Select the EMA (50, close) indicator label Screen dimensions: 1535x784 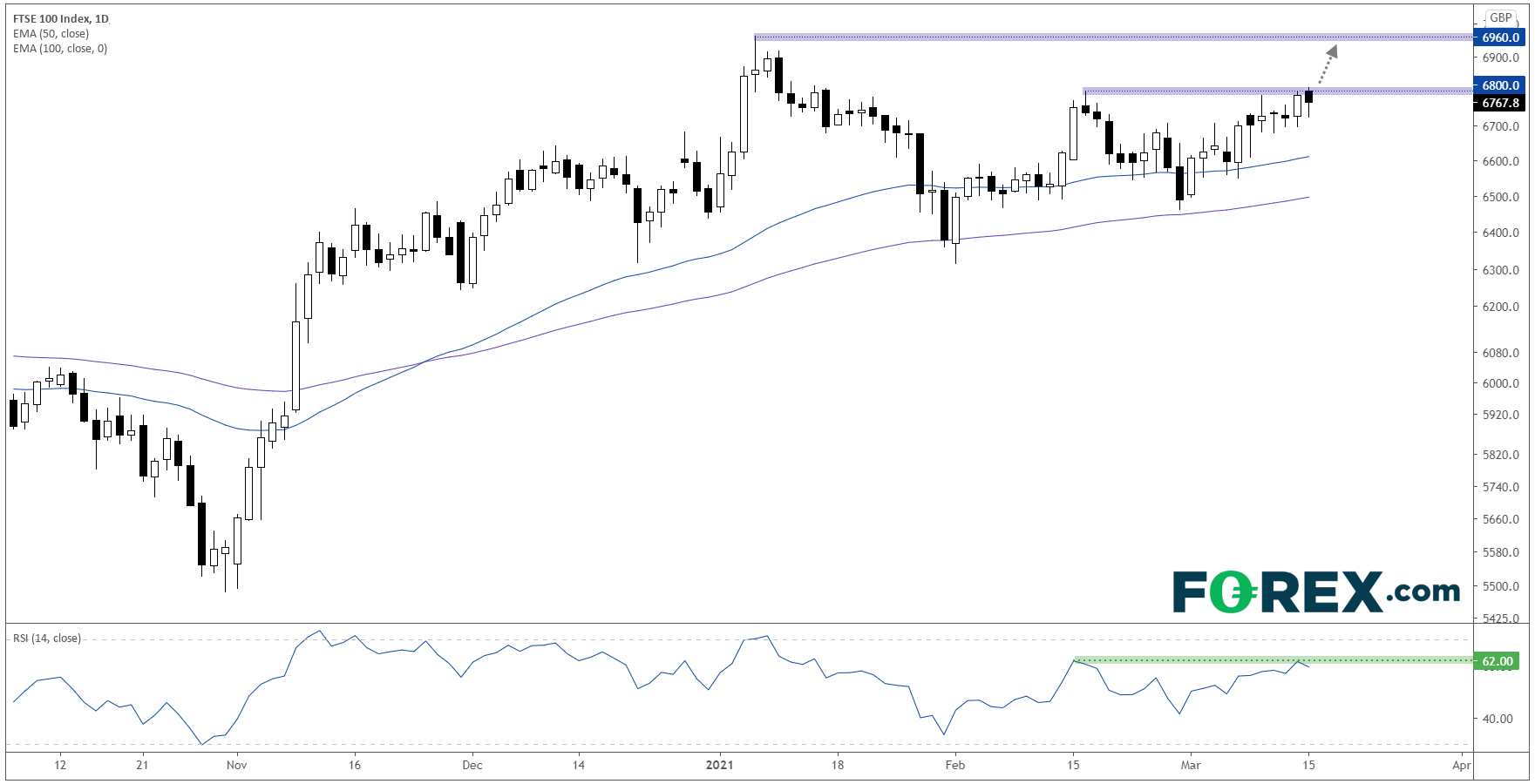point(51,34)
